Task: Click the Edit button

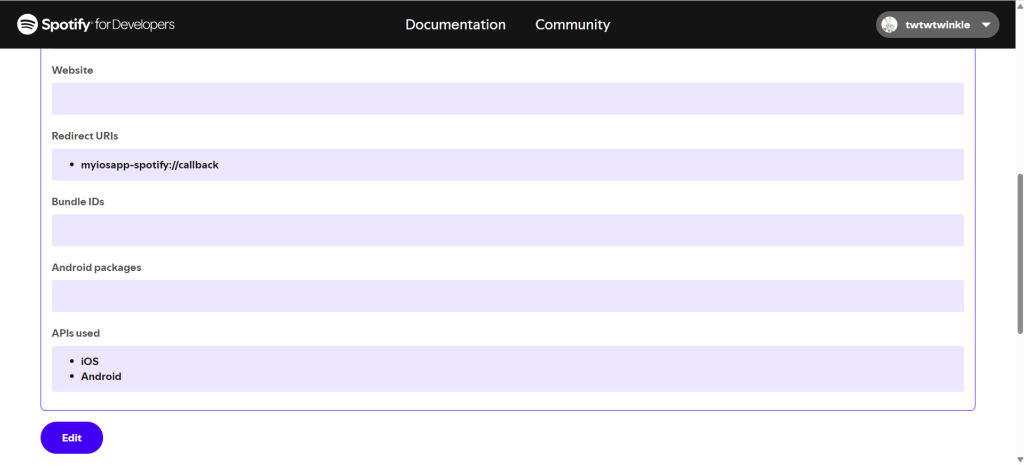Action: pos(72,438)
